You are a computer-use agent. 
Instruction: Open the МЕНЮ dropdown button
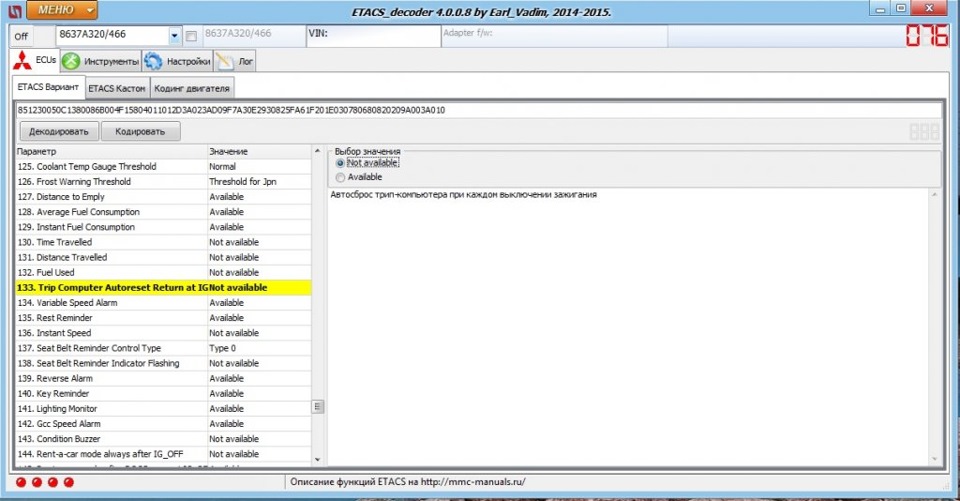(x=62, y=10)
